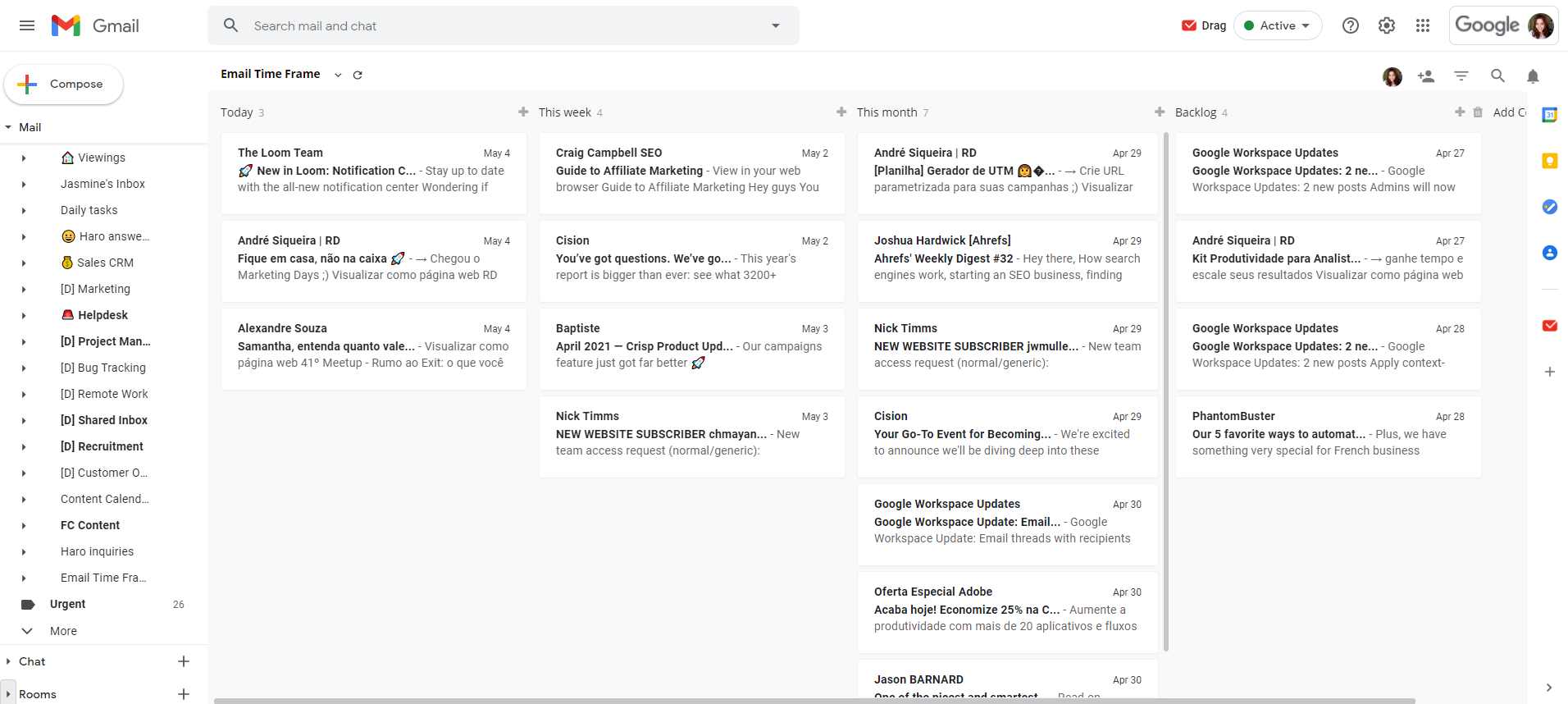Open the Haro answers label
1568x704 pixels.
point(105,236)
